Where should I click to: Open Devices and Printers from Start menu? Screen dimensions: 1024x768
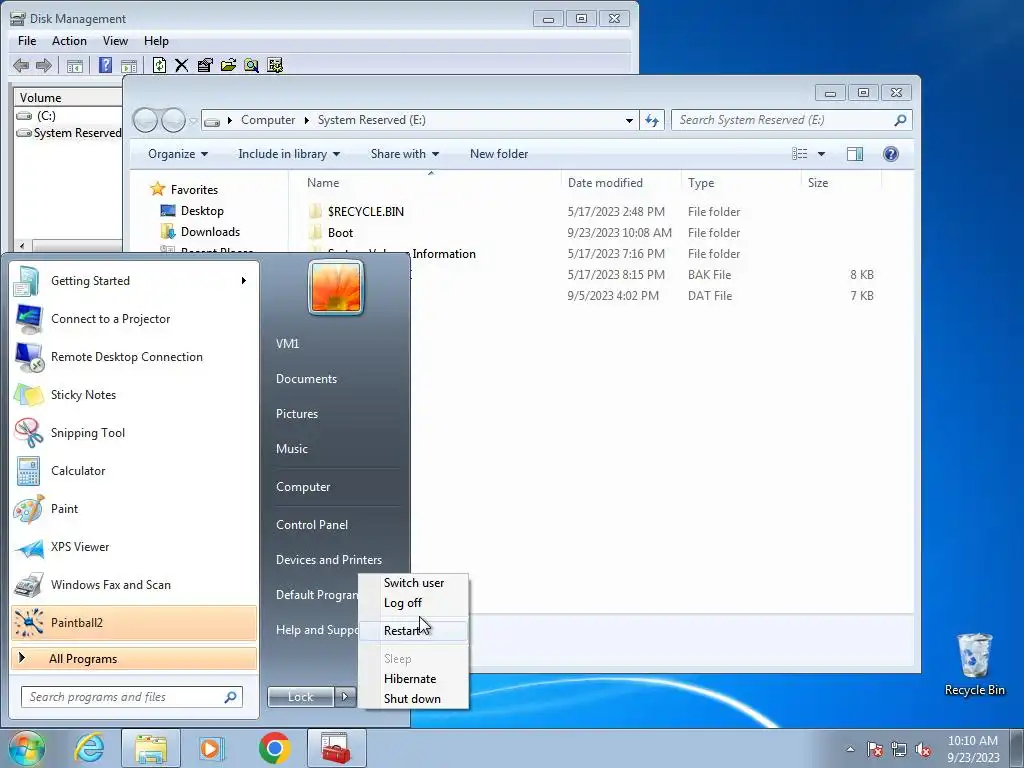[328, 560]
